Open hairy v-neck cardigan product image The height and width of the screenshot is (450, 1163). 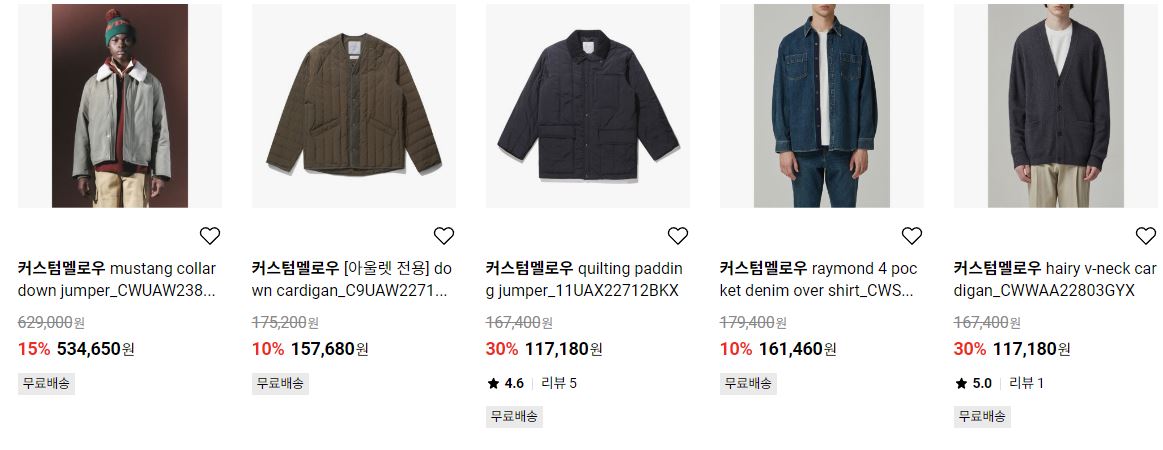point(1056,106)
